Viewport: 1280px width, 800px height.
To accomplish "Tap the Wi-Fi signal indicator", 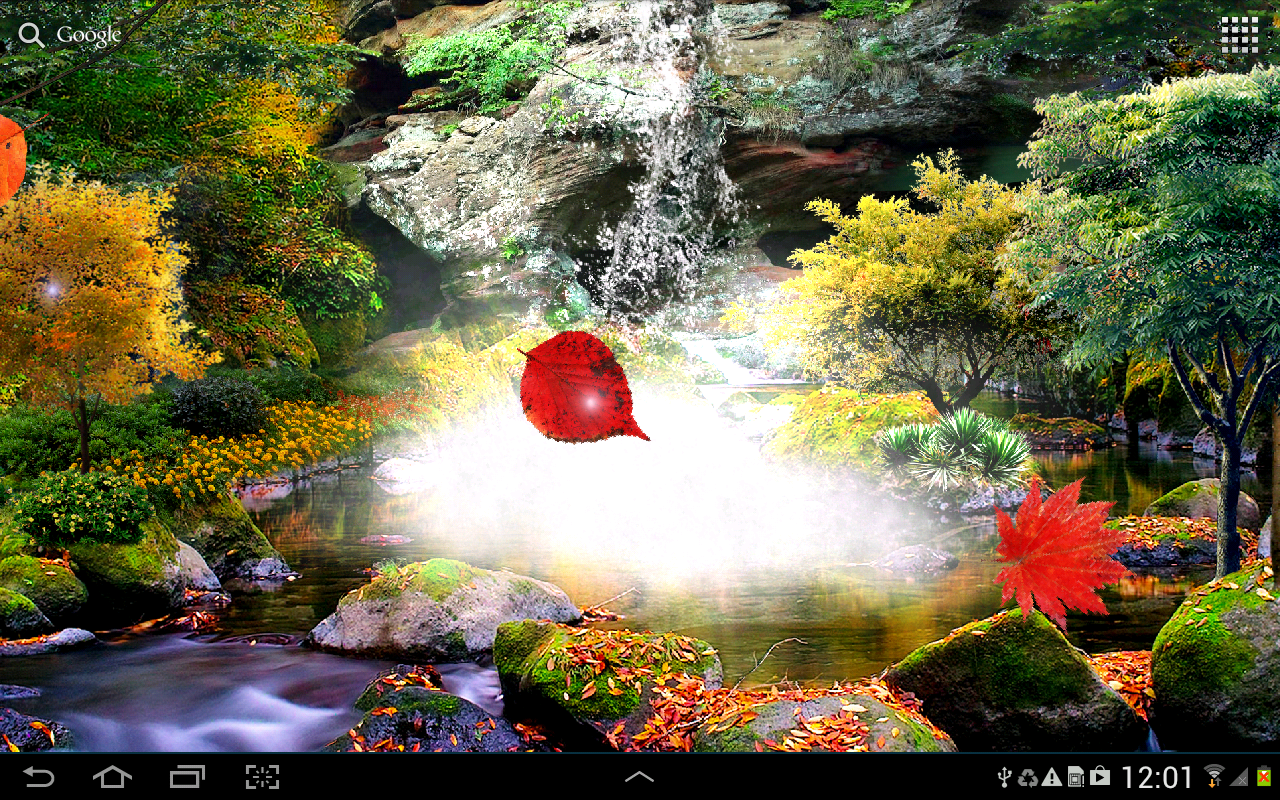I will [1215, 777].
